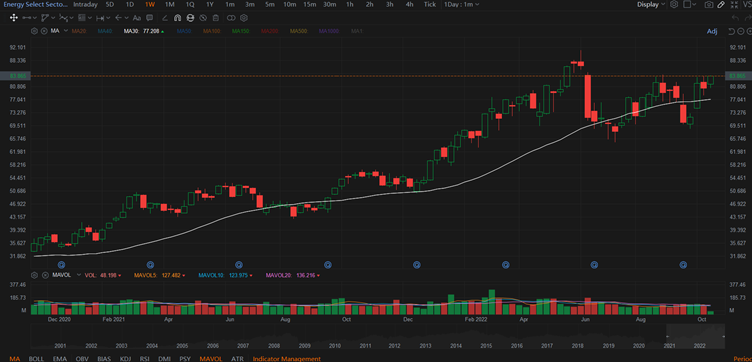Viewport: 752px width, 362px height.
Task: Reset the chart view with circular arrow
Action: click(732, 31)
